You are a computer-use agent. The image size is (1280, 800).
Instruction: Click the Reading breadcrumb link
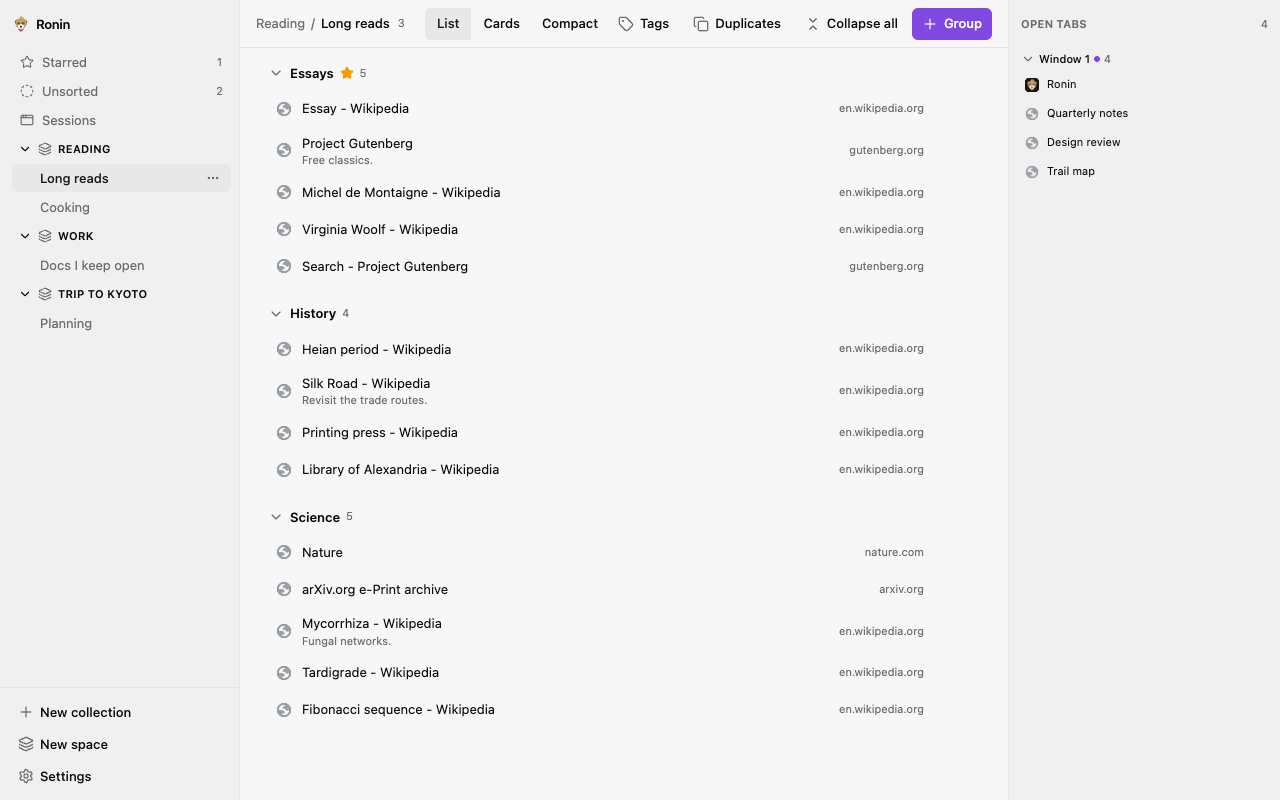tap(280, 24)
